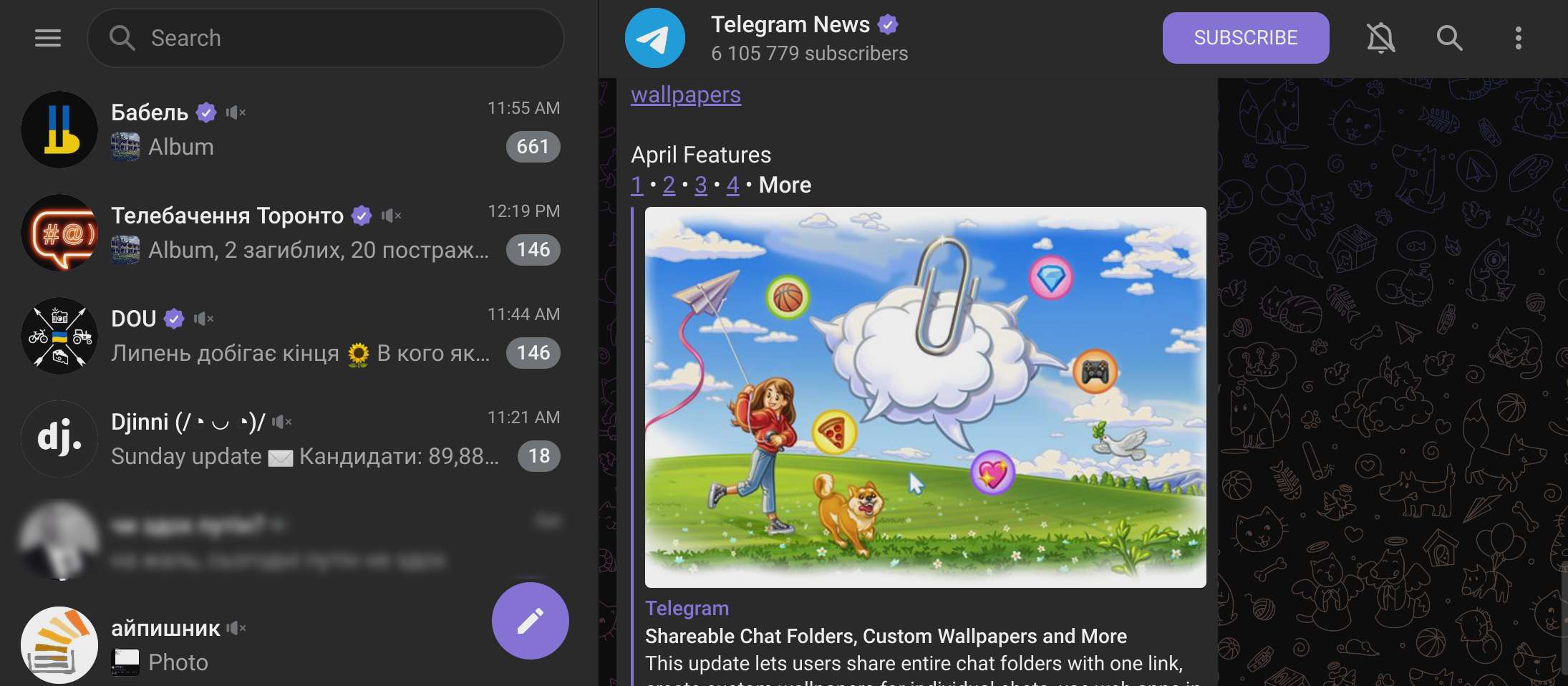Screen dimensions: 1568x686
Task: Click the 661 unread badge
Action: (x=533, y=147)
